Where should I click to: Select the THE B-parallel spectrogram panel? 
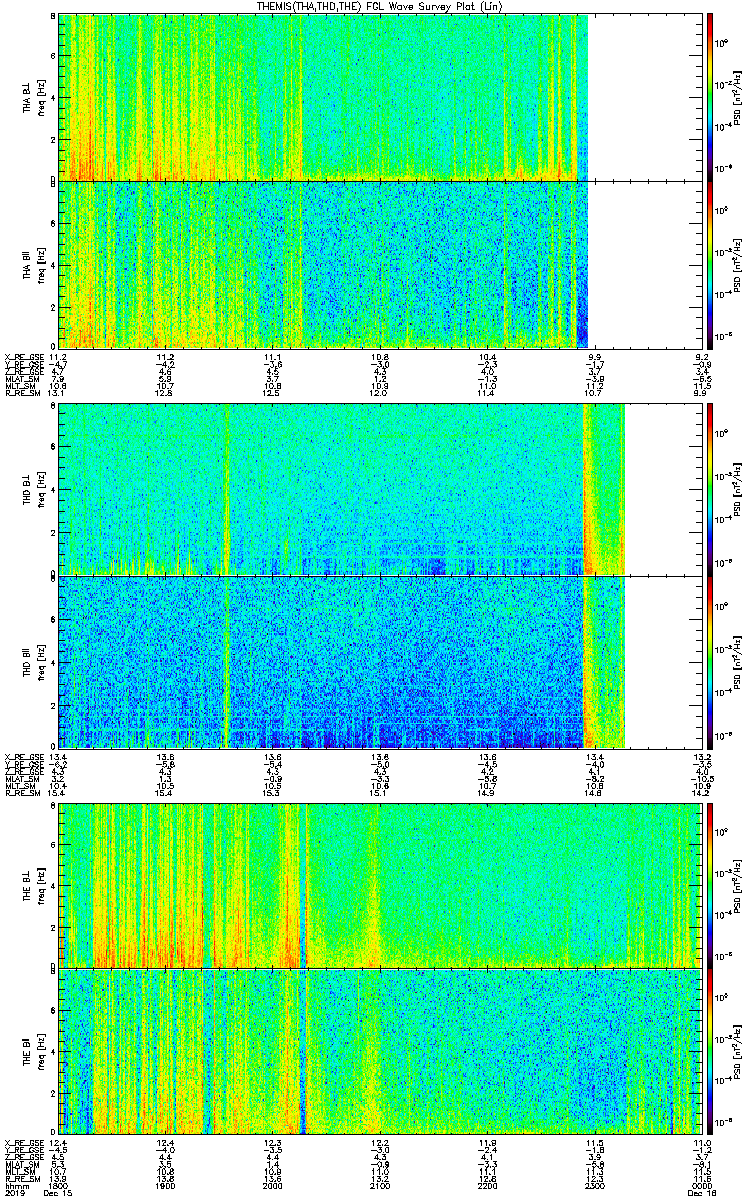(379, 1051)
